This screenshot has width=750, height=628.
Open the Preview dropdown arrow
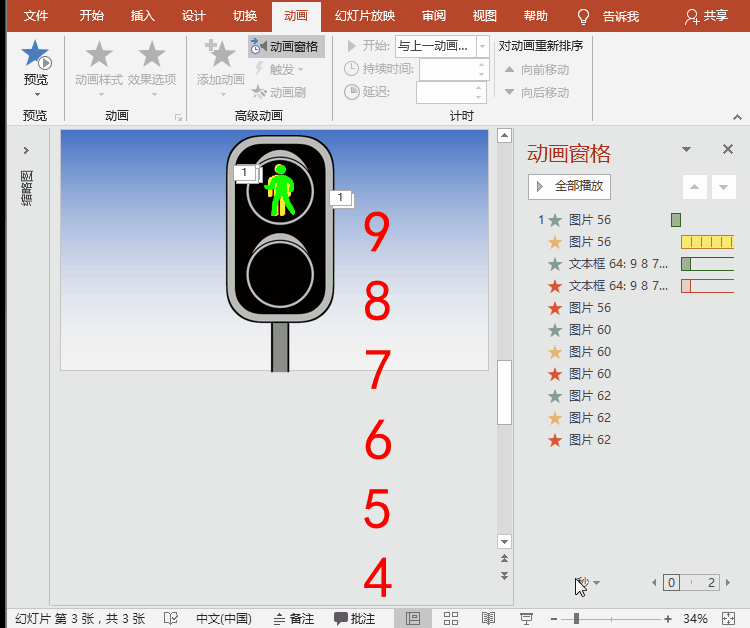click(x=37, y=94)
